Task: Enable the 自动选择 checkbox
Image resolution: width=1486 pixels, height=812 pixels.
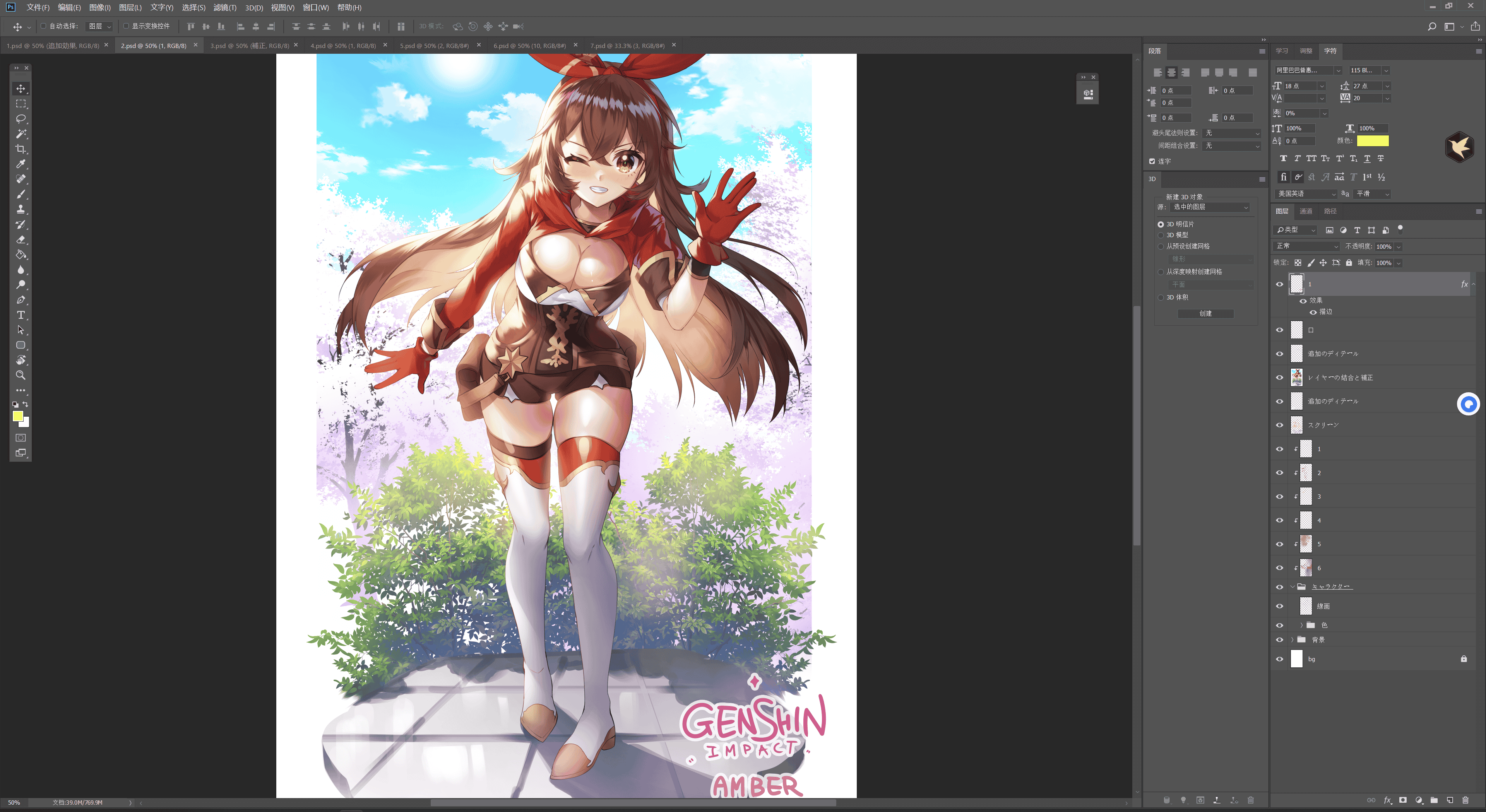Action: tap(43, 26)
